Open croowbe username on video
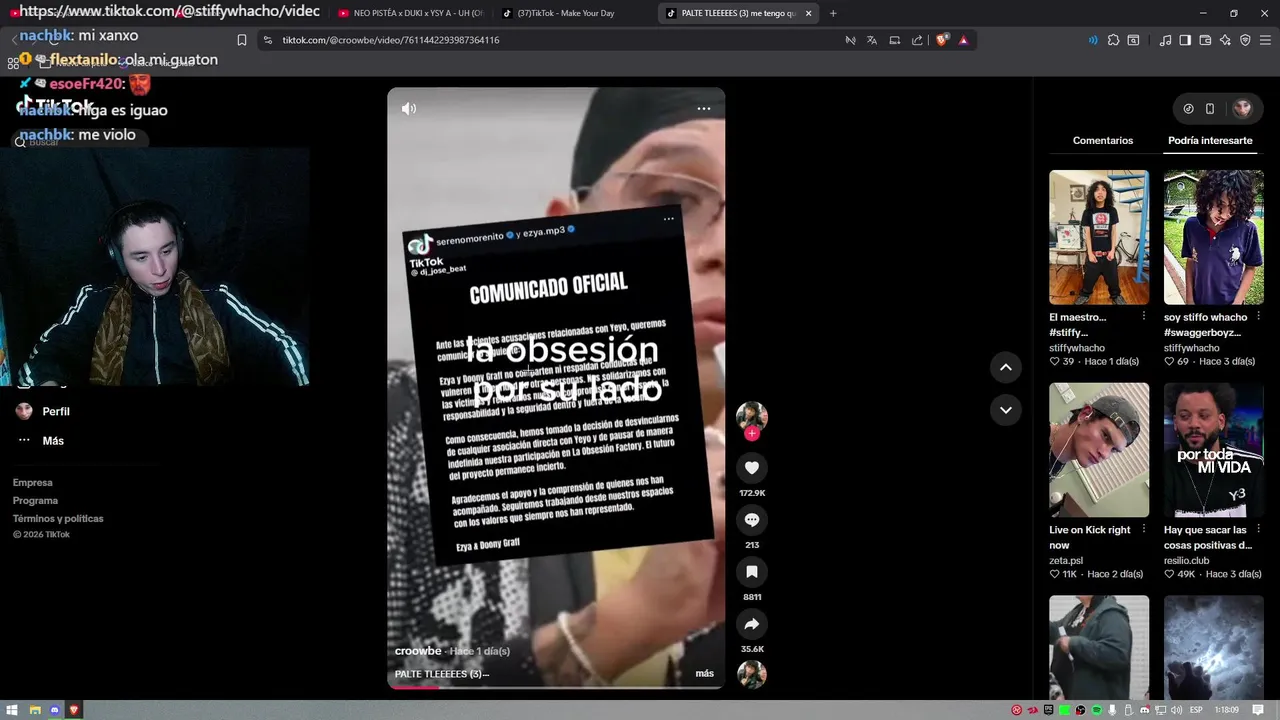 (x=418, y=651)
